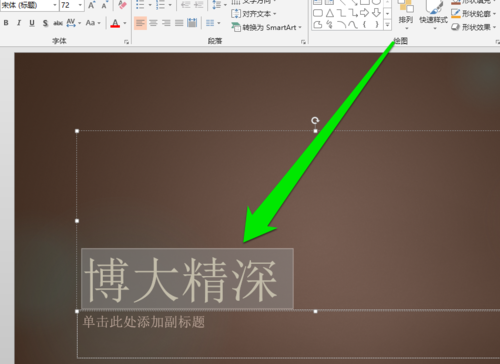Click the rotate handle above title box
Screen dimensions: 500x364
pos(315,120)
